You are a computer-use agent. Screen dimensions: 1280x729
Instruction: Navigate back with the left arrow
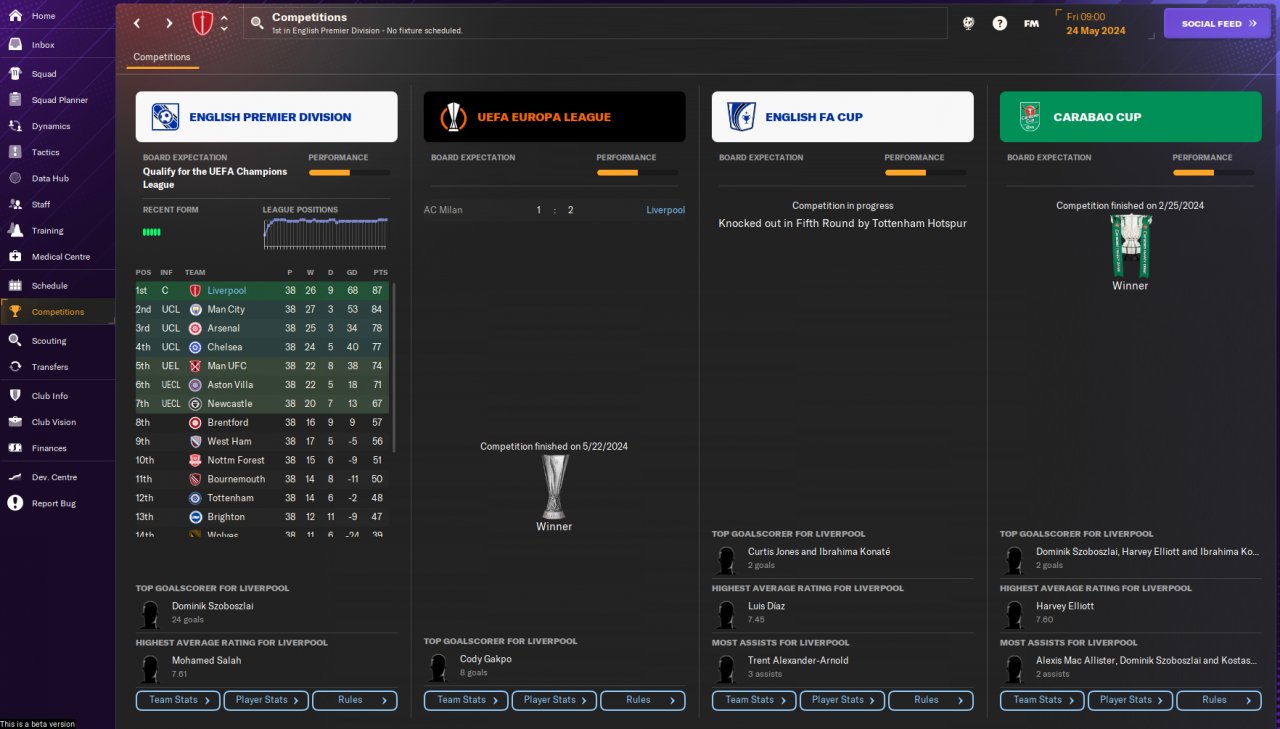point(137,23)
